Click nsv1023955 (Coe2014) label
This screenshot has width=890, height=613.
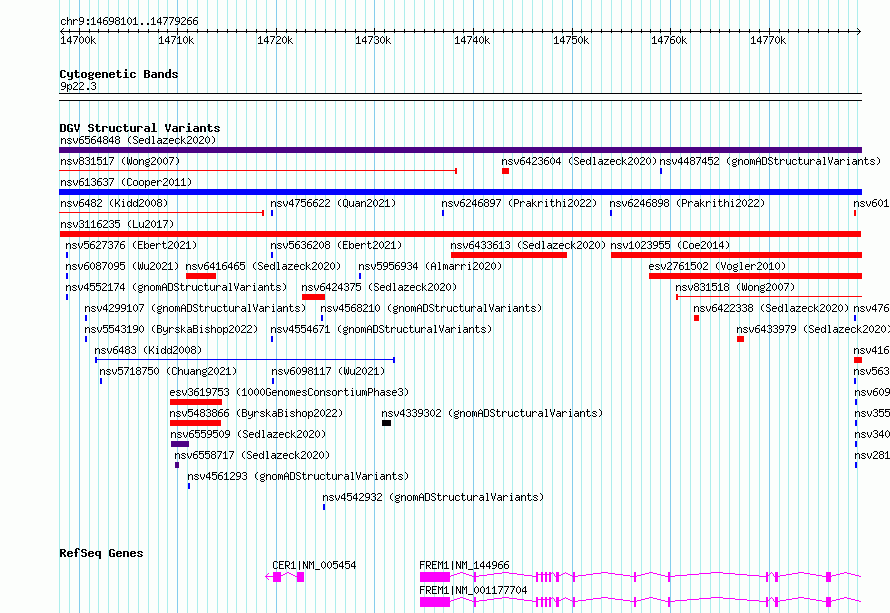coord(670,245)
